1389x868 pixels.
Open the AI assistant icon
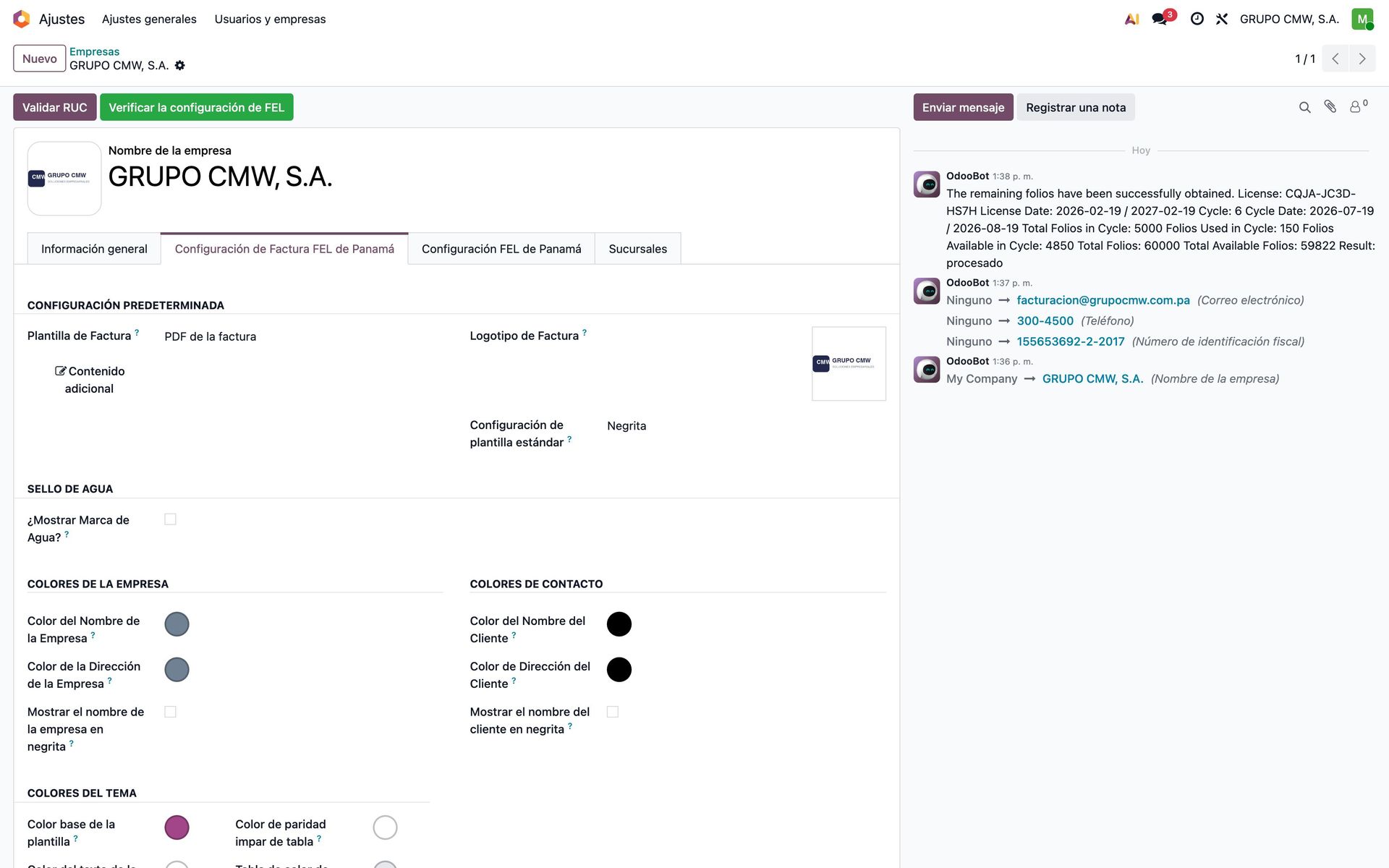click(1131, 19)
